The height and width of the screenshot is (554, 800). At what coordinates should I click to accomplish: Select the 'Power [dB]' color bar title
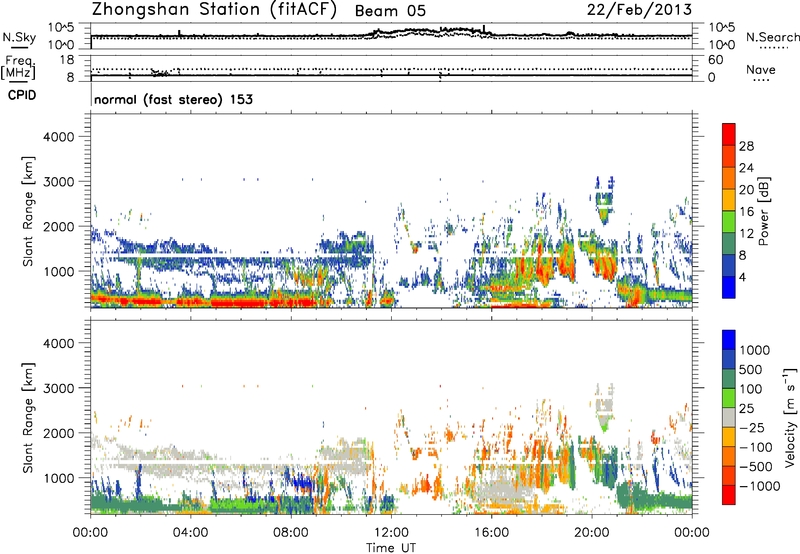[763, 211]
